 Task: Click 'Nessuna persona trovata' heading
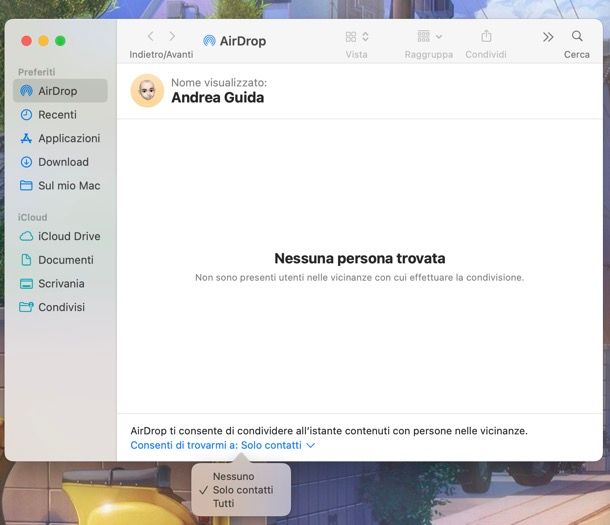[x=360, y=259]
